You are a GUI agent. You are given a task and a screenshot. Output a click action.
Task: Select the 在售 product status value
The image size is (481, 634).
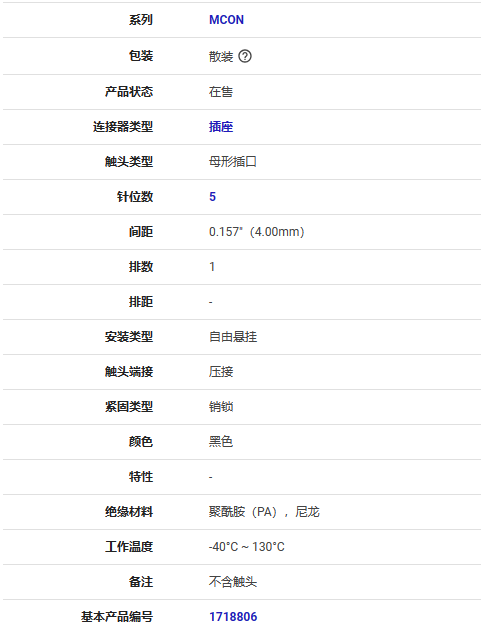[x=221, y=92]
